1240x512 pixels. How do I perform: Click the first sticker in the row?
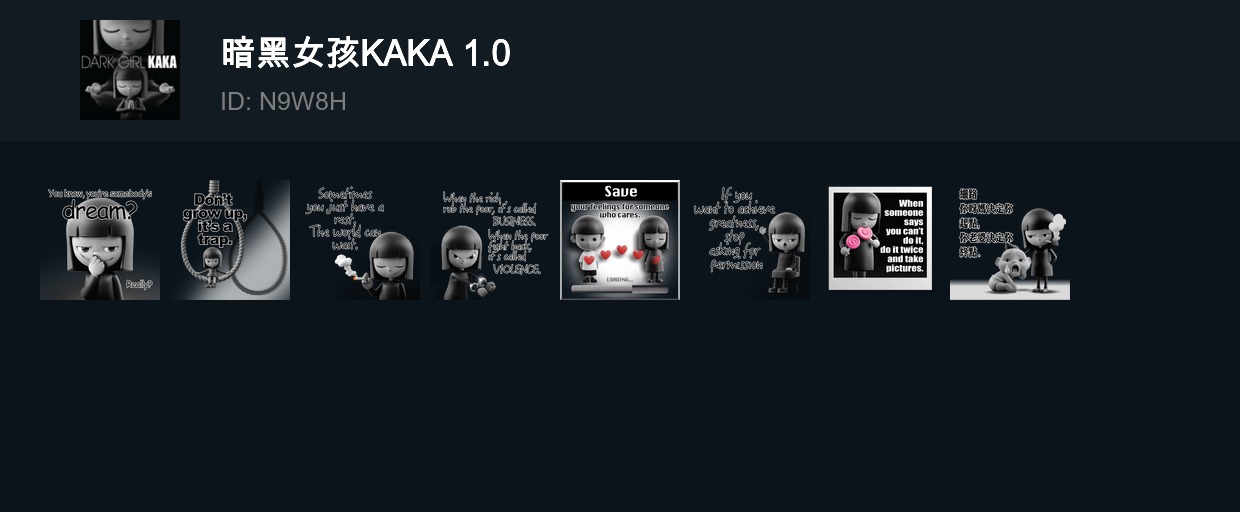click(x=100, y=240)
